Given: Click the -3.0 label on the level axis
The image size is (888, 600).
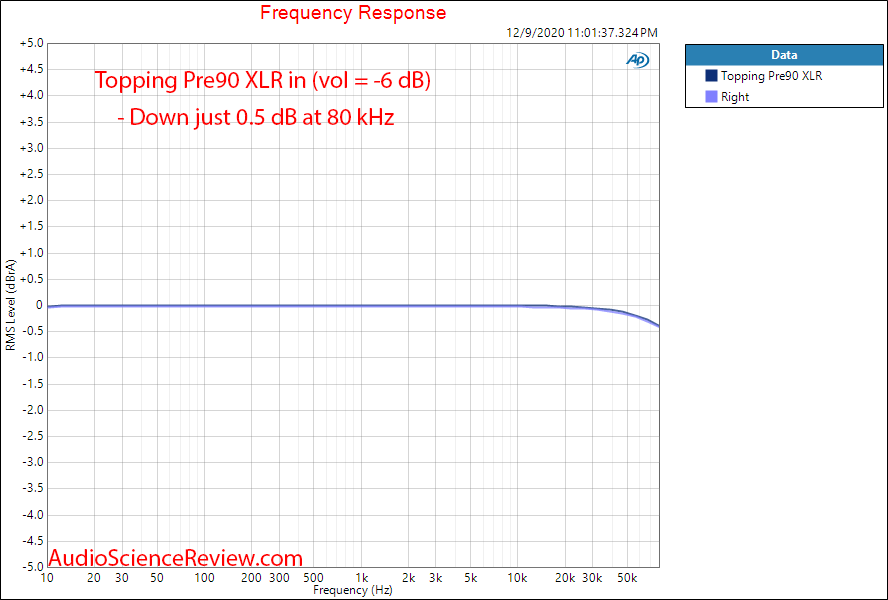Looking at the screenshot, I should click(33, 462).
